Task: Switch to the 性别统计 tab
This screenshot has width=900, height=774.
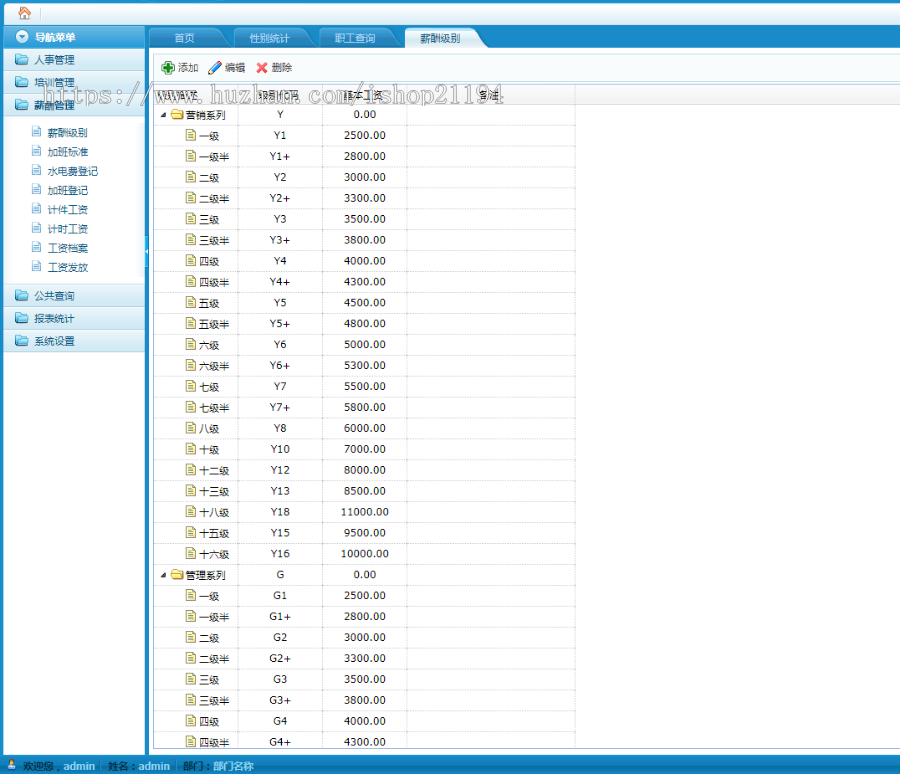Action: (270, 38)
